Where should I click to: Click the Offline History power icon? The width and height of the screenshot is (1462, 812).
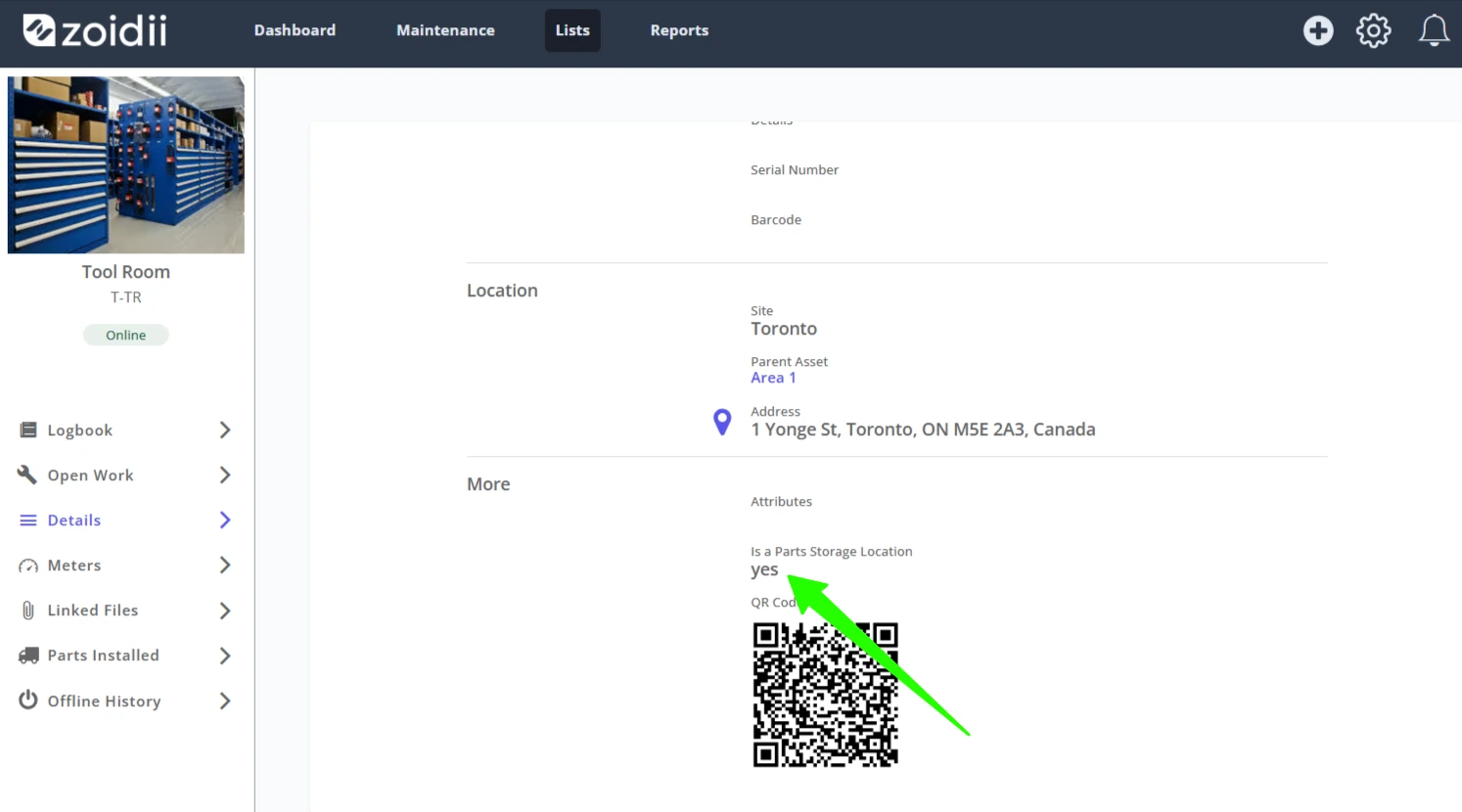tap(28, 700)
